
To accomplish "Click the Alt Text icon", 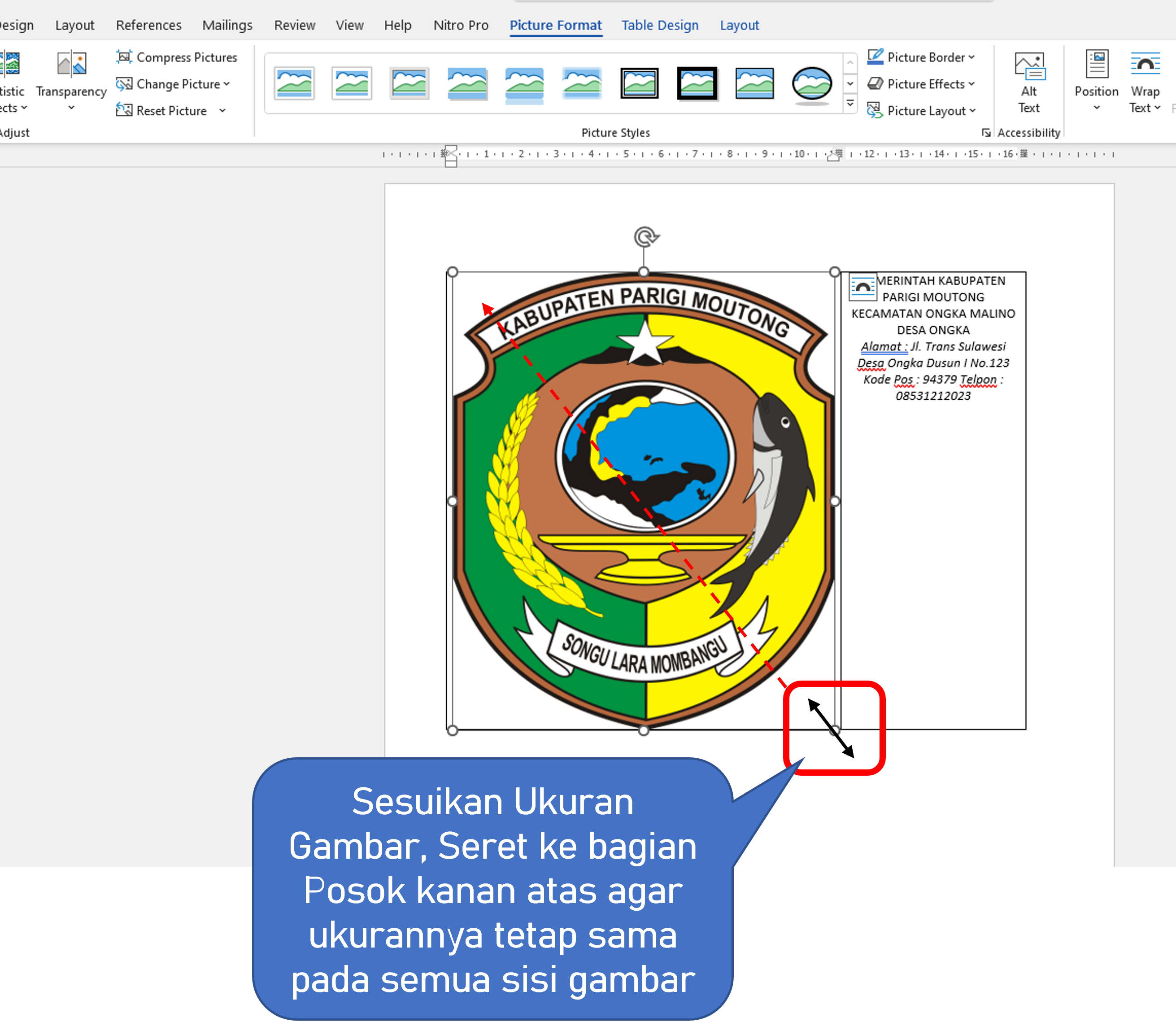I will click(1029, 66).
